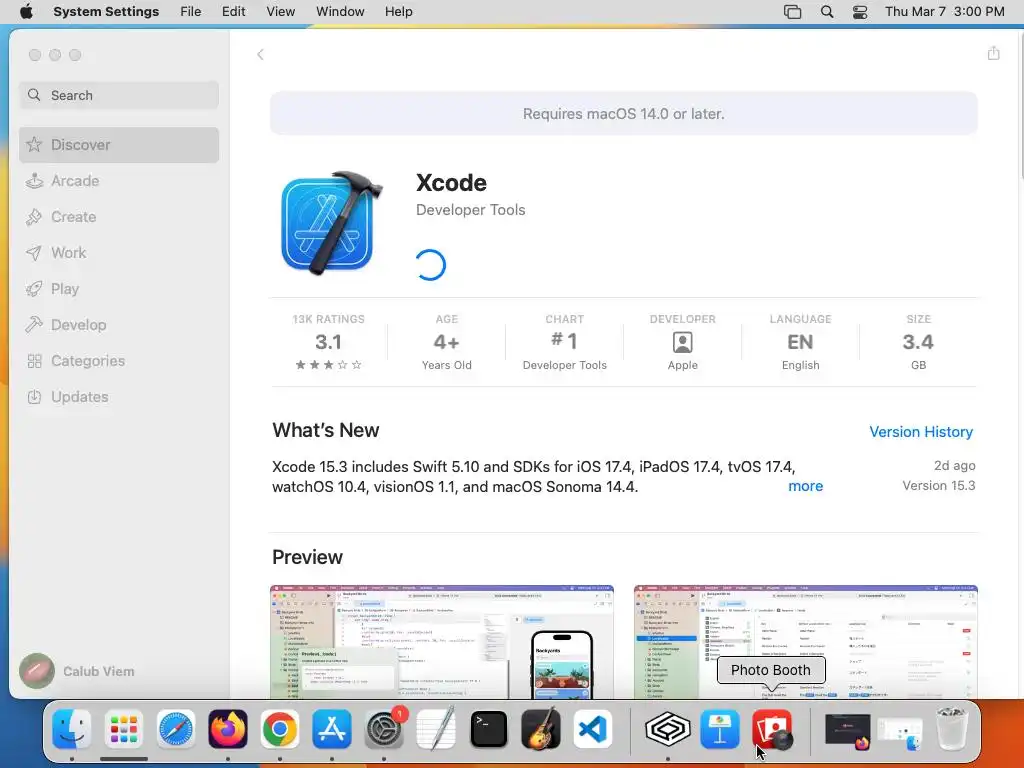Click the Version History link
The image size is (1024, 768).
coord(921,432)
